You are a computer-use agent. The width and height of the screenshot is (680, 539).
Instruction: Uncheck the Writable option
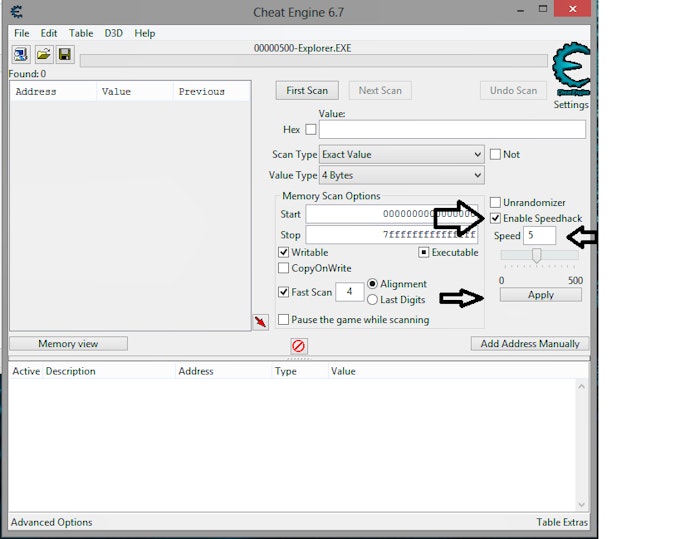[x=283, y=252]
